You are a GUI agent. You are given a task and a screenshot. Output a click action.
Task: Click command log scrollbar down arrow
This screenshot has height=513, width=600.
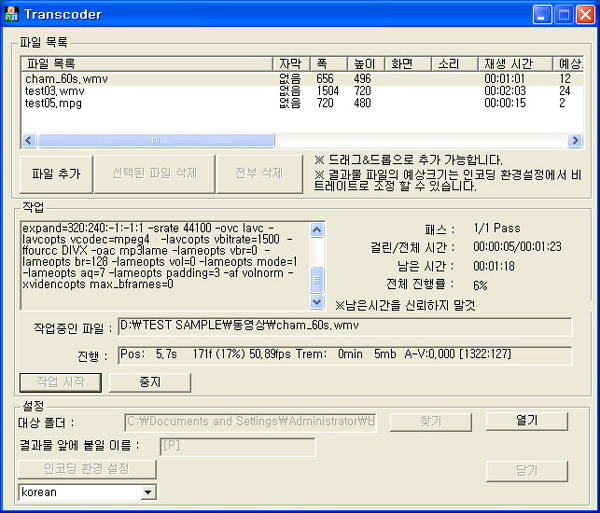point(317,302)
